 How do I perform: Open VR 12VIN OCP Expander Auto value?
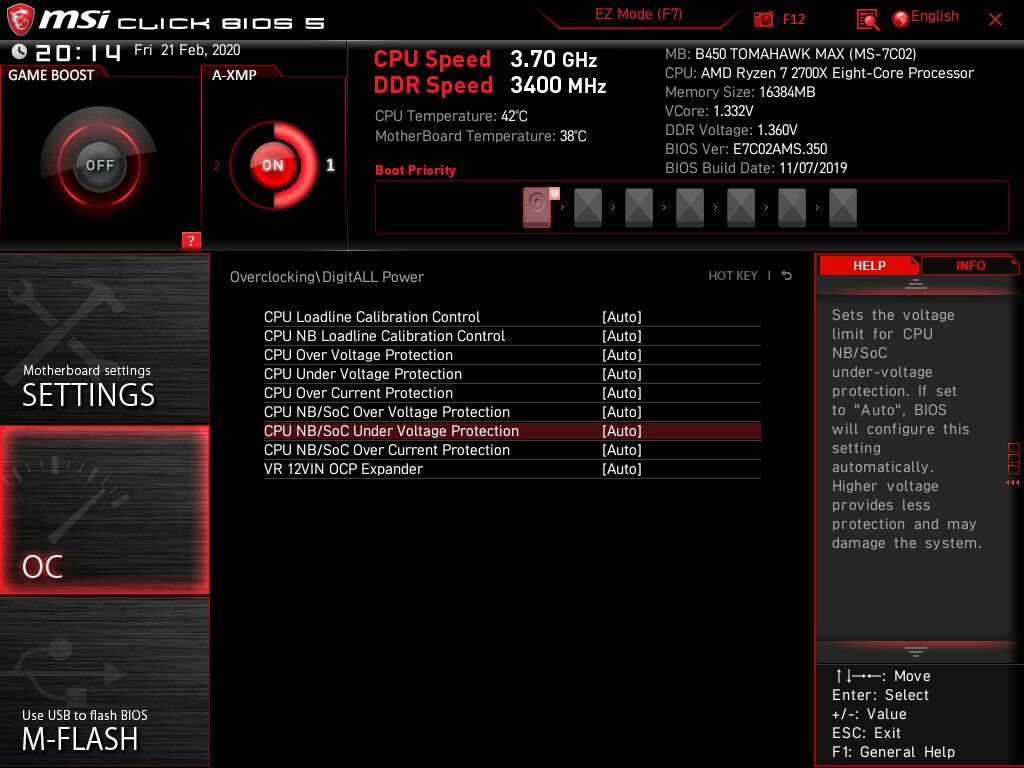(x=622, y=468)
